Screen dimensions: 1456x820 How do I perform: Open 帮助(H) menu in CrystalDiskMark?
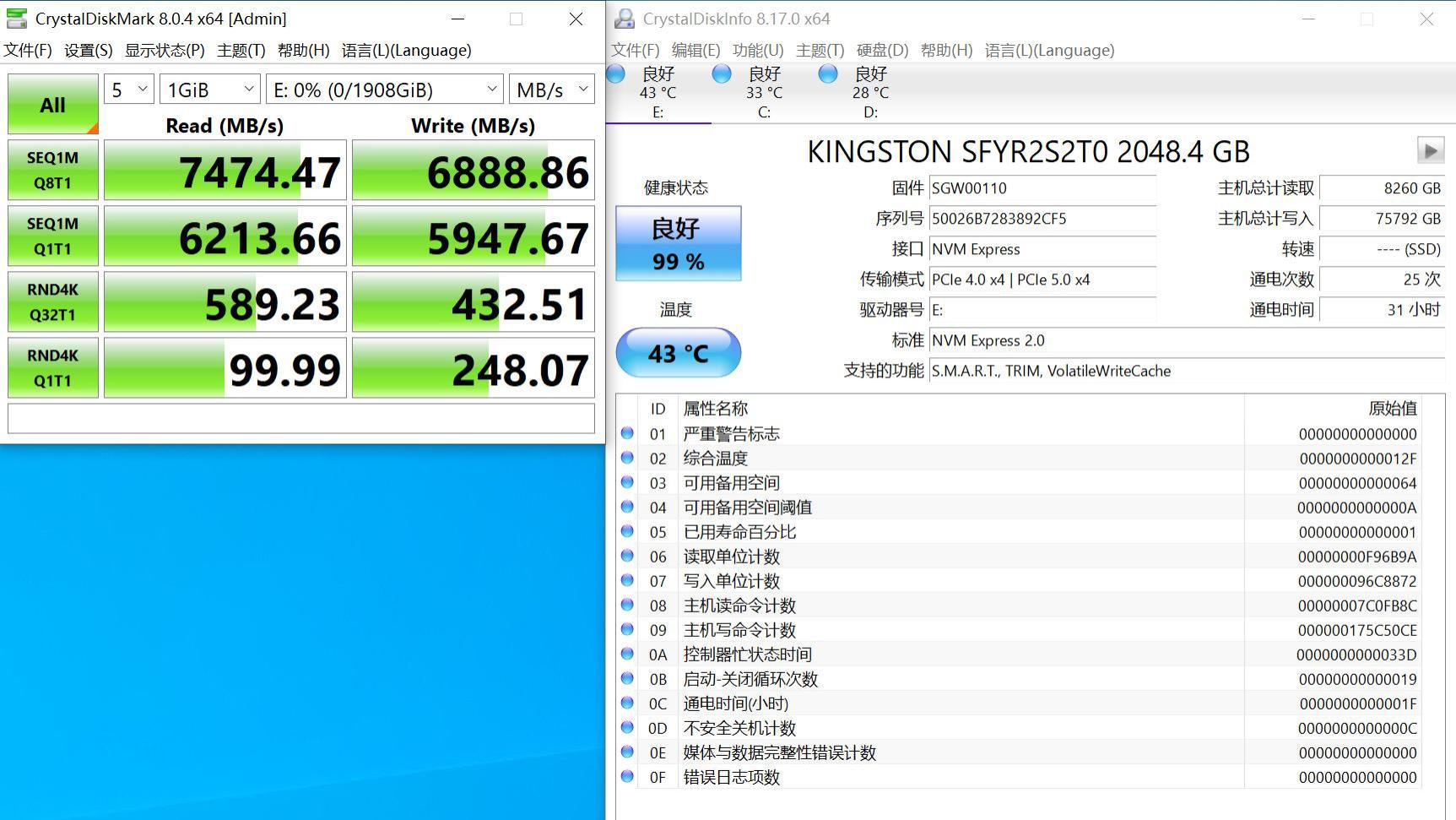[x=304, y=50]
